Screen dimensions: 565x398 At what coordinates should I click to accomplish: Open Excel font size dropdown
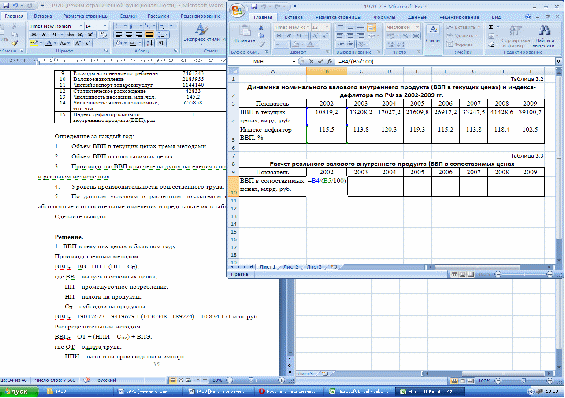point(326,27)
